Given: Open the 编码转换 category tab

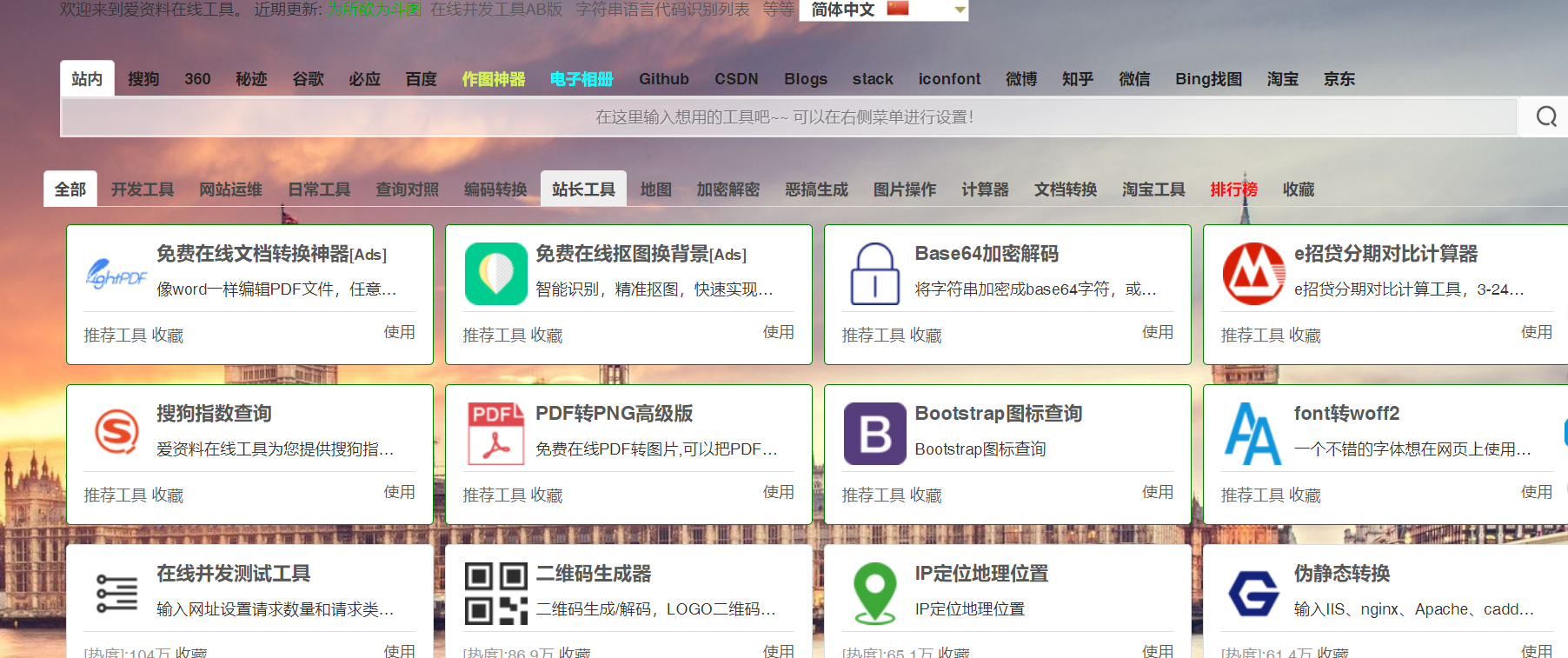Looking at the screenshot, I should click(x=495, y=189).
